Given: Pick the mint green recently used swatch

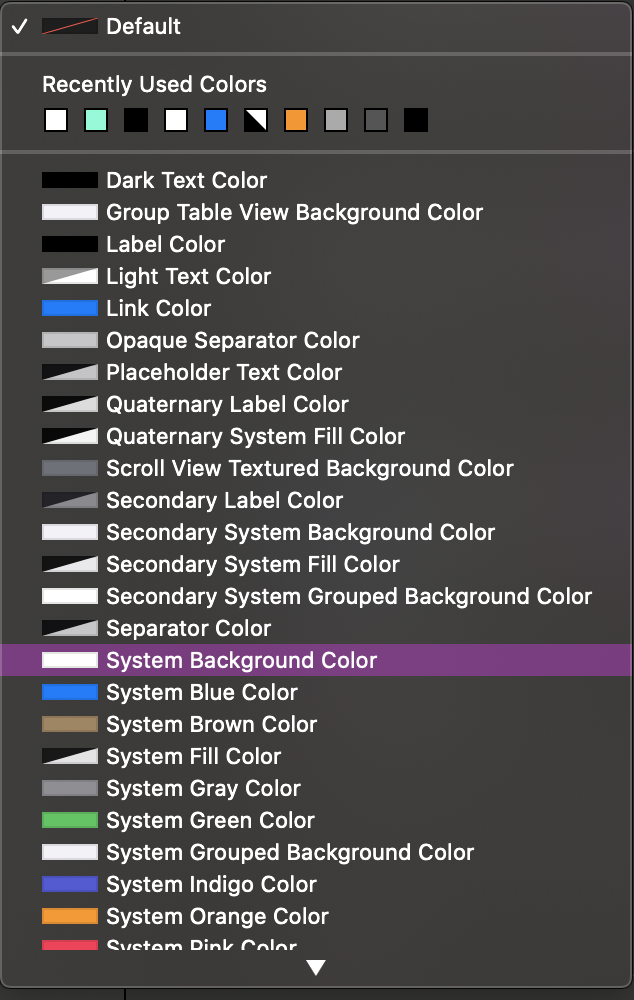Looking at the screenshot, I should (96, 121).
